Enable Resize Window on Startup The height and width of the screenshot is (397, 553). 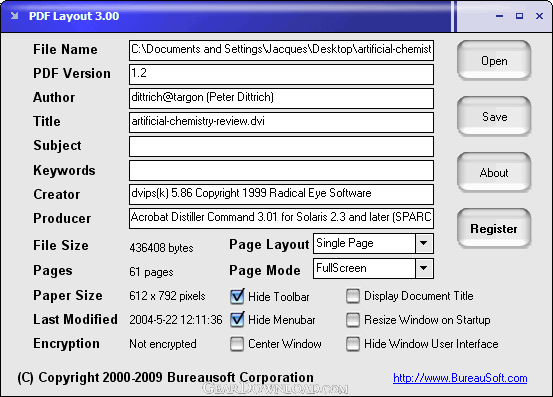pyautogui.click(x=353, y=320)
